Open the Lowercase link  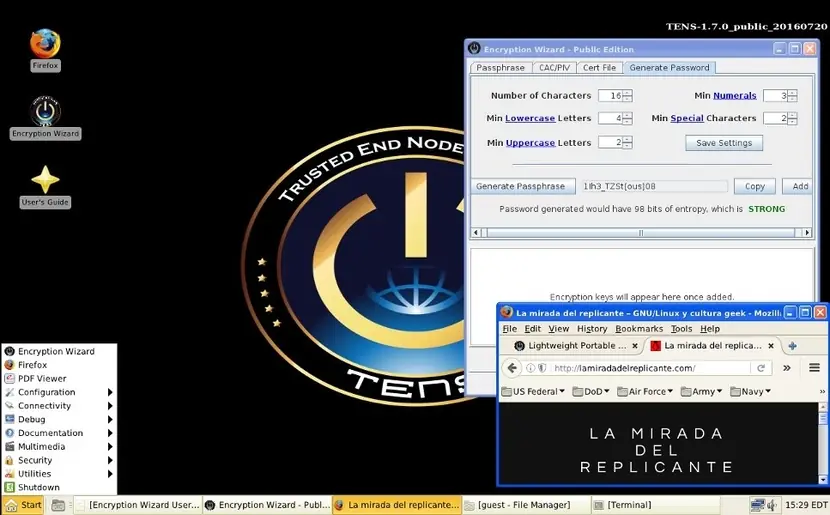click(530, 118)
